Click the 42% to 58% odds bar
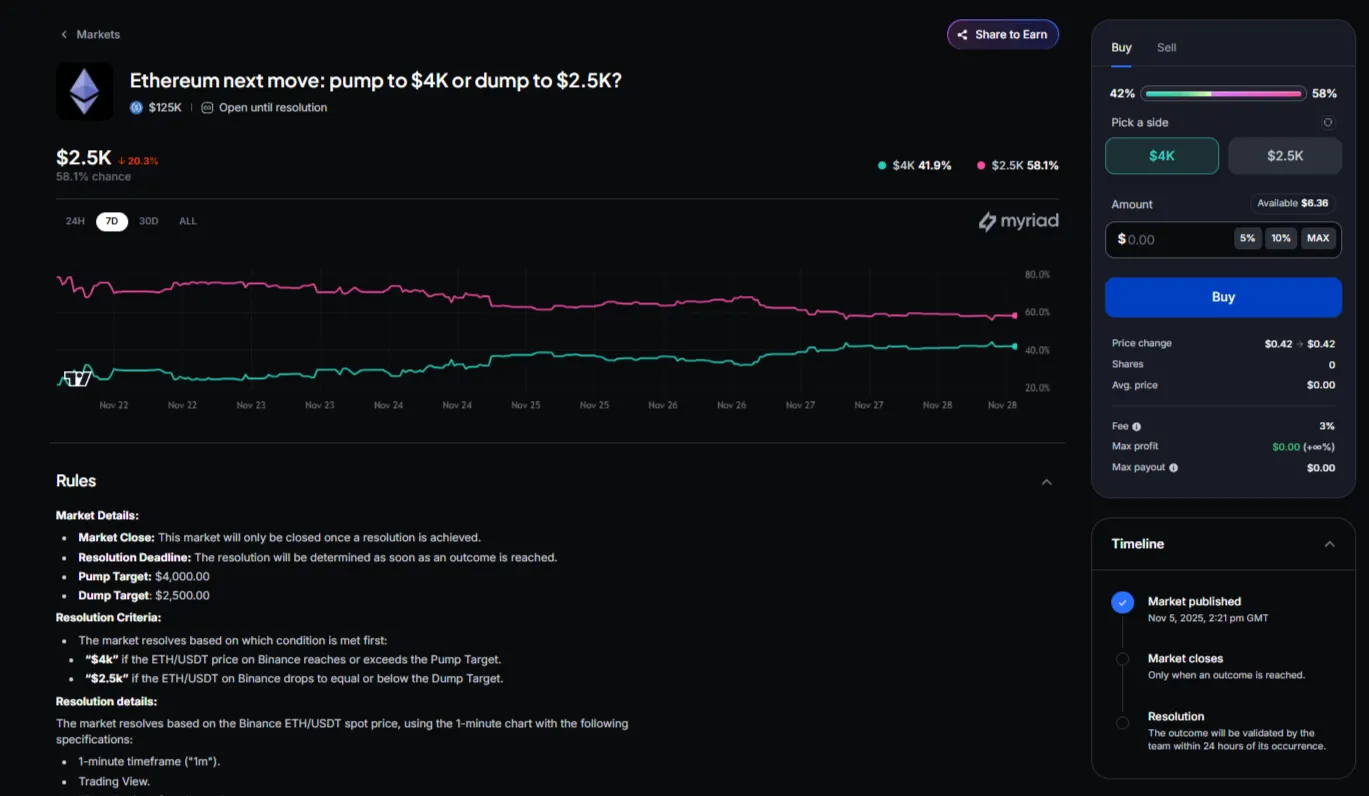Image resolution: width=1369 pixels, height=796 pixels. [x=1223, y=94]
